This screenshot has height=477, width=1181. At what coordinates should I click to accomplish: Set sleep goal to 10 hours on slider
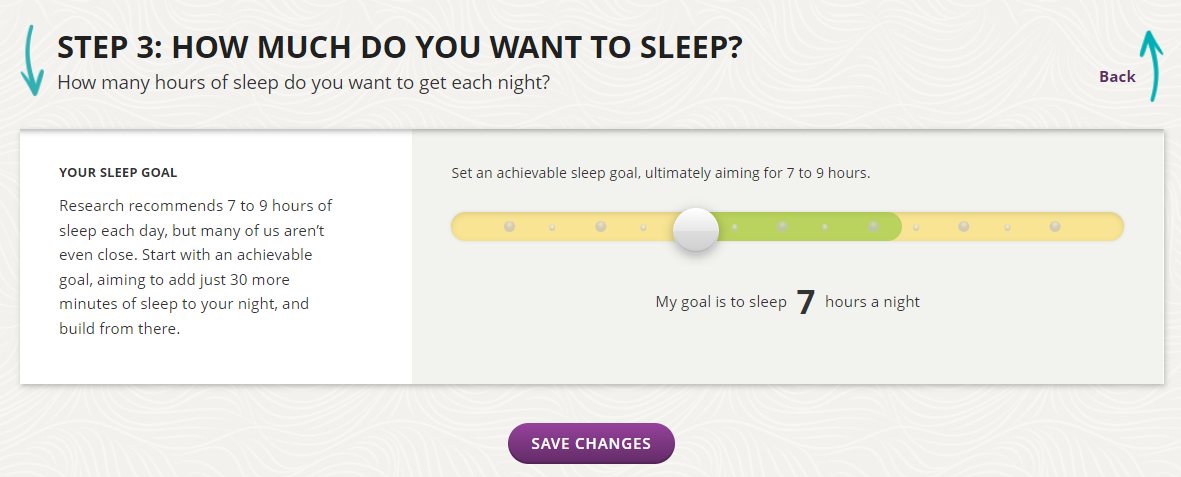(x=963, y=226)
